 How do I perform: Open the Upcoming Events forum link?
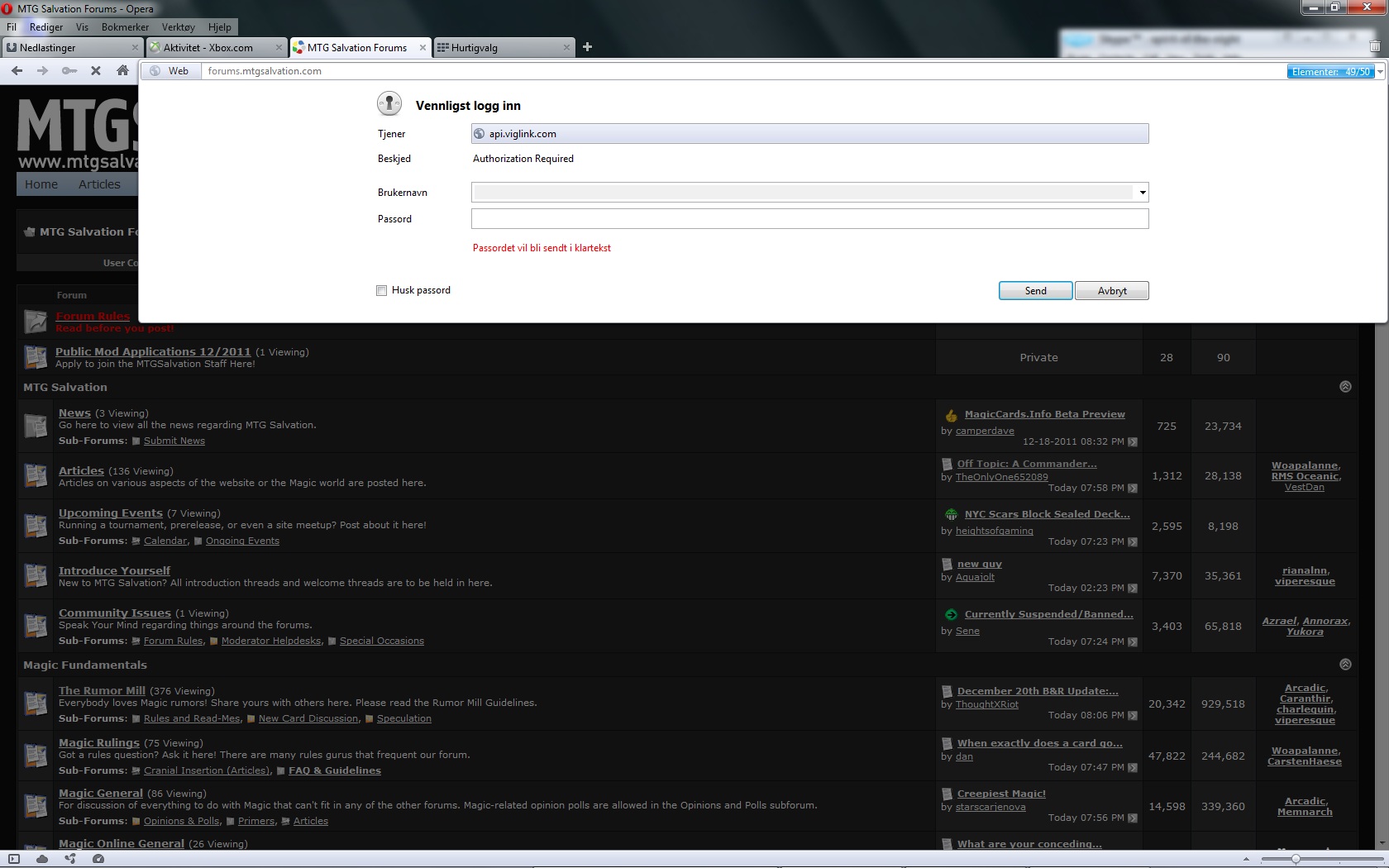(111, 513)
